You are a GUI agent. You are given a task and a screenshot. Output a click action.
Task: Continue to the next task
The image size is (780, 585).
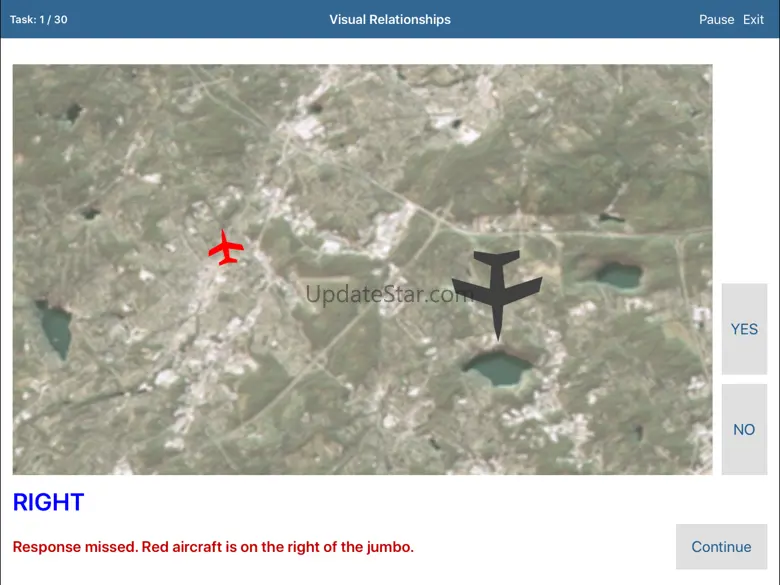(721, 547)
